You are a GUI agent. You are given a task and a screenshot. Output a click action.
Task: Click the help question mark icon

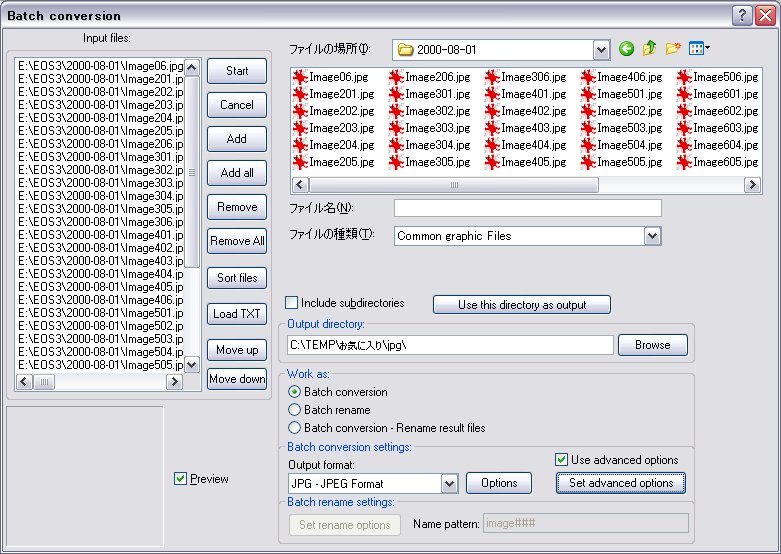click(741, 15)
